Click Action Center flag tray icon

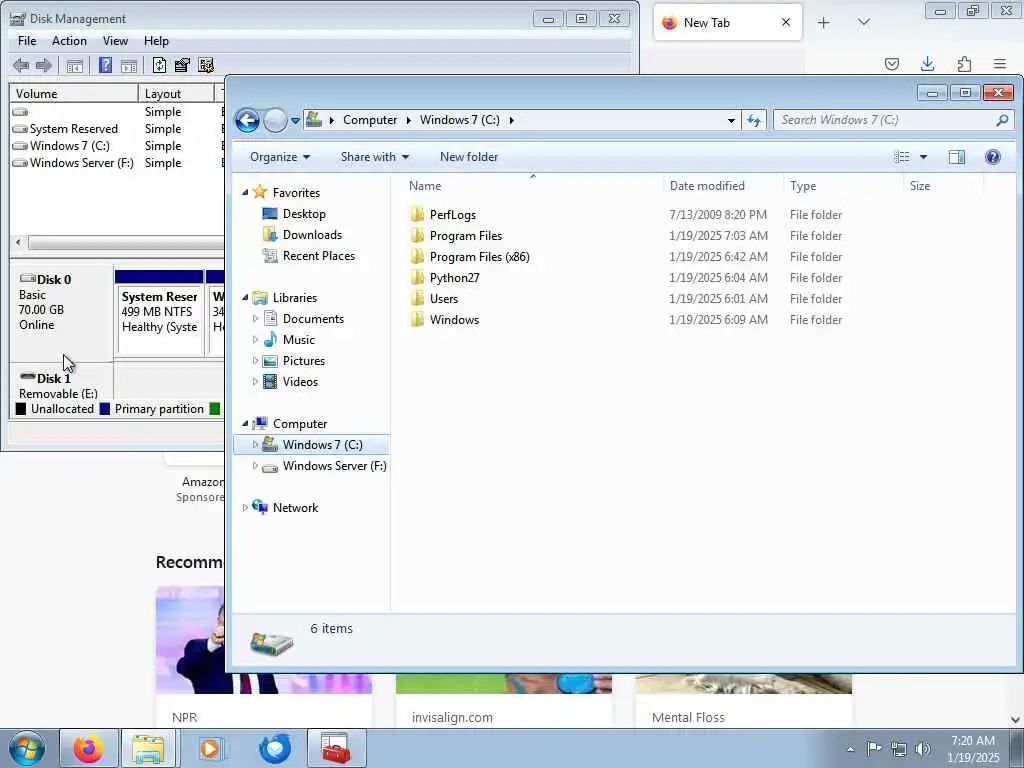tap(874, 748)
